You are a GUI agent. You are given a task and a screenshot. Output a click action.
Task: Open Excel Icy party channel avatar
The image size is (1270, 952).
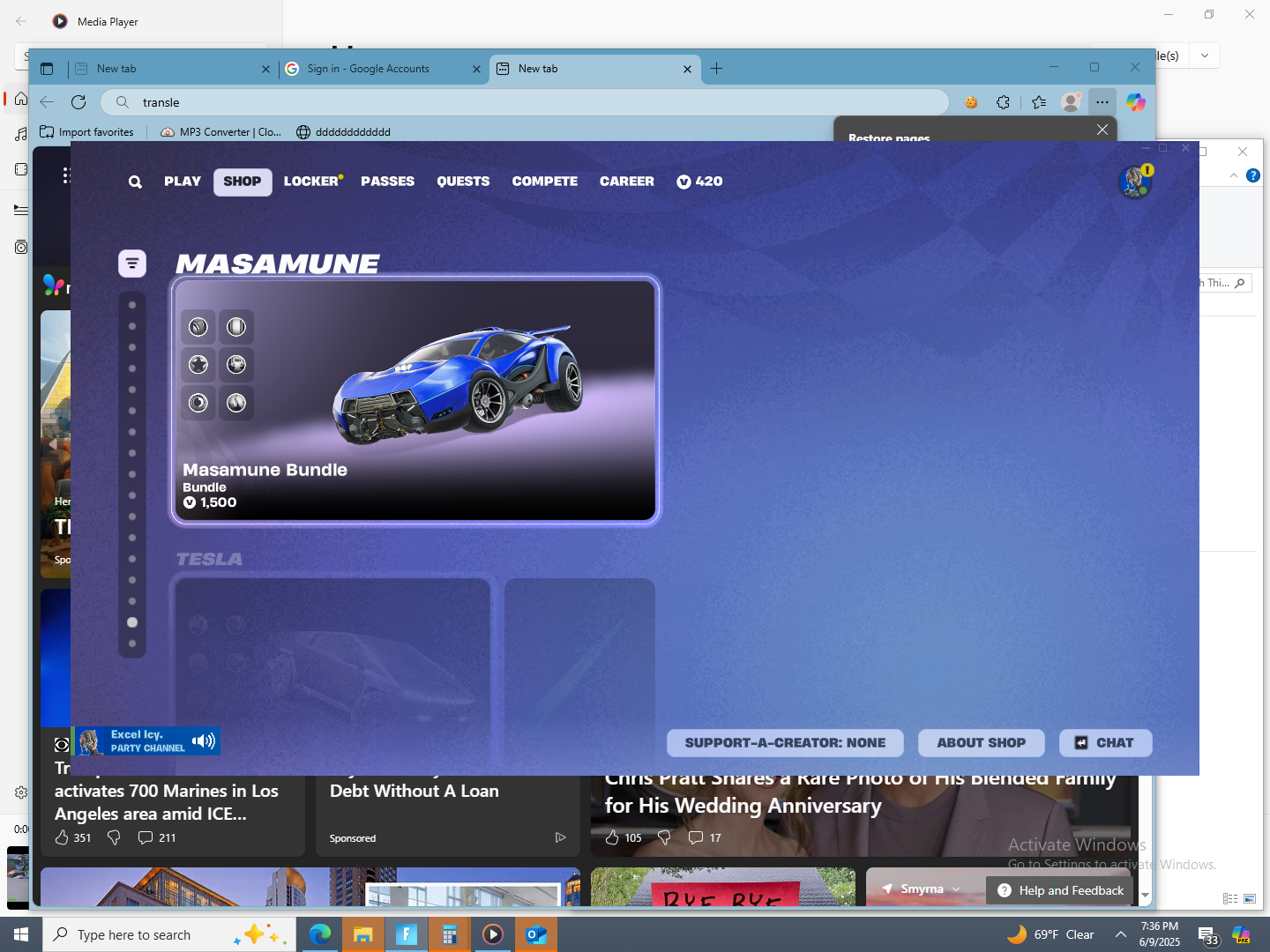(89, 741)
